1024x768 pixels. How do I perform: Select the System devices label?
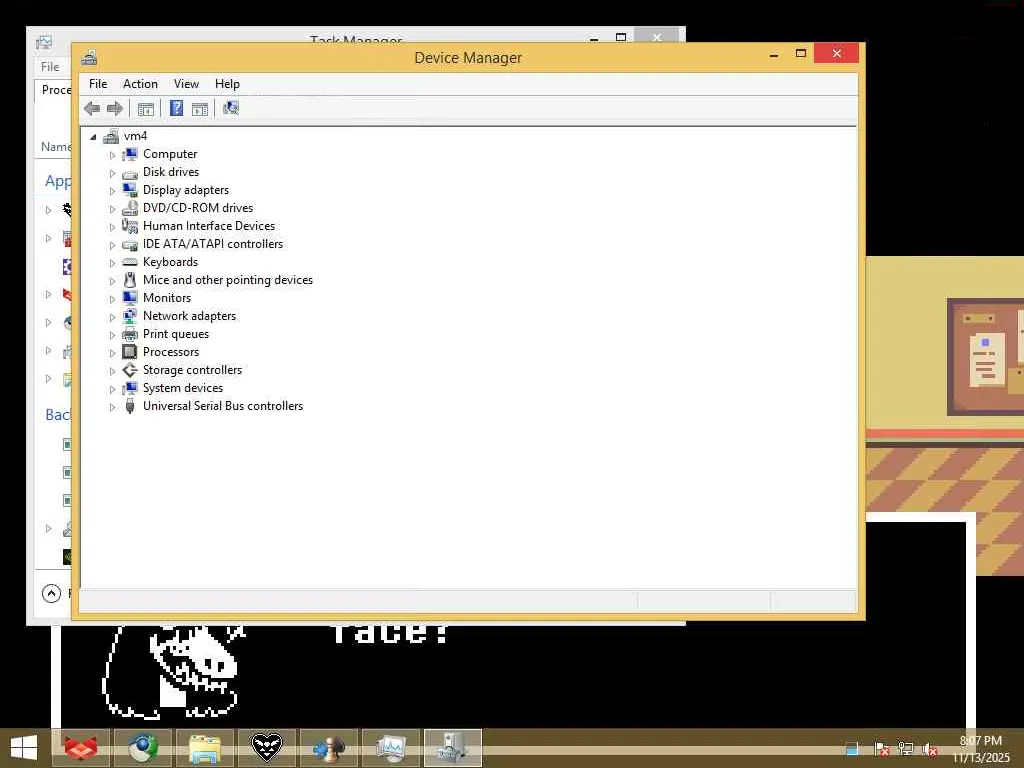(183, 388)
